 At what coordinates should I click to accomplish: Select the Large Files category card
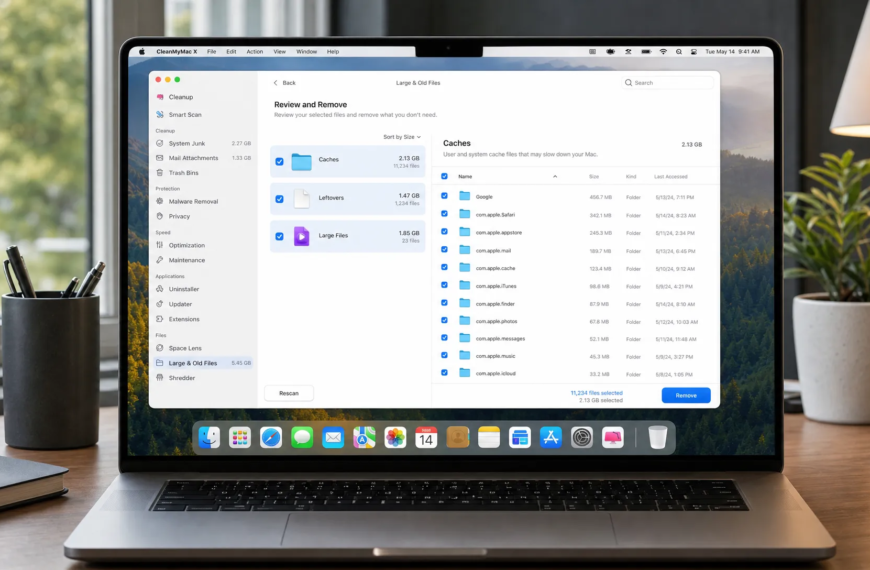pos(347,236)
